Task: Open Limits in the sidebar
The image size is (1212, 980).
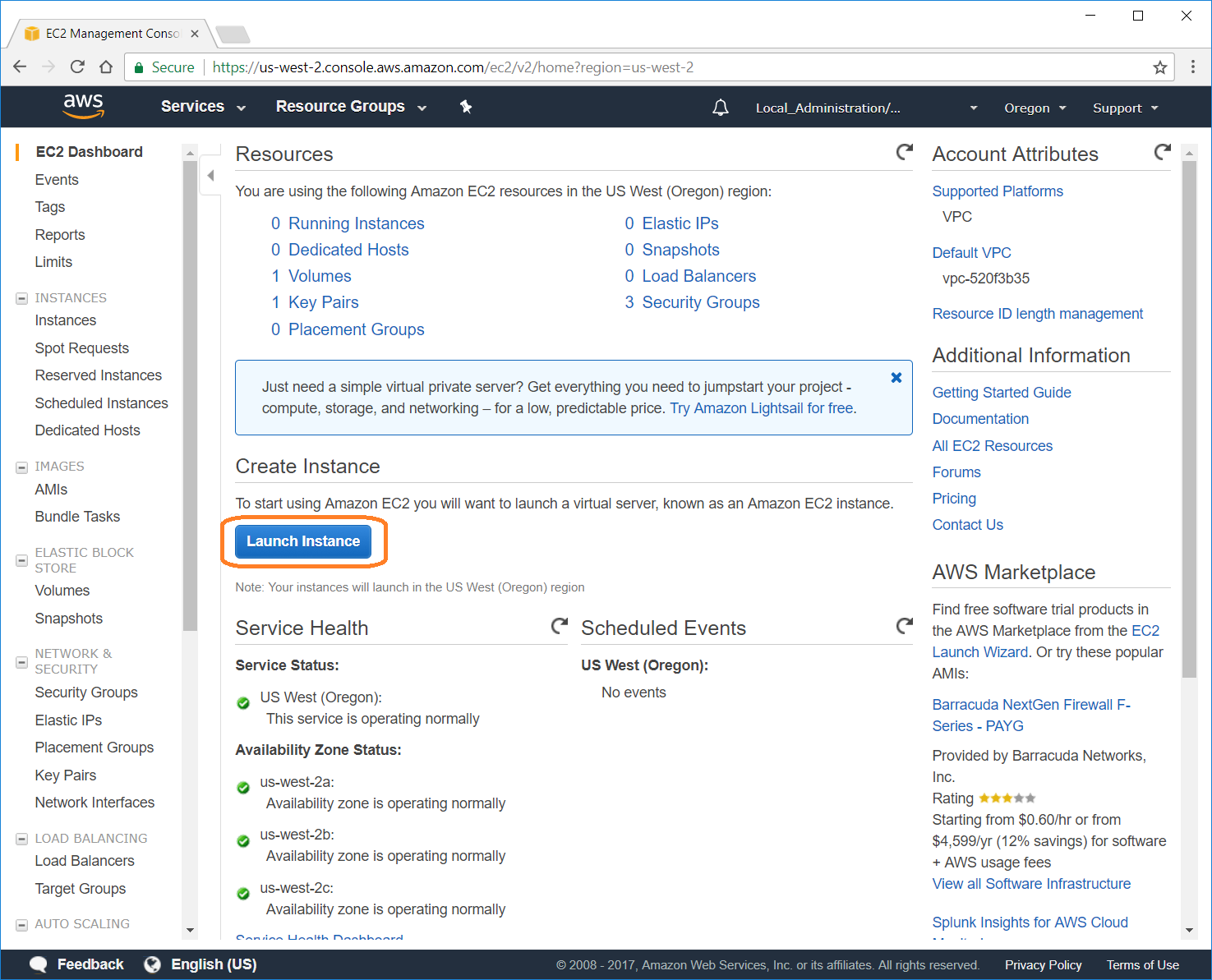Action: coord(53,262)
